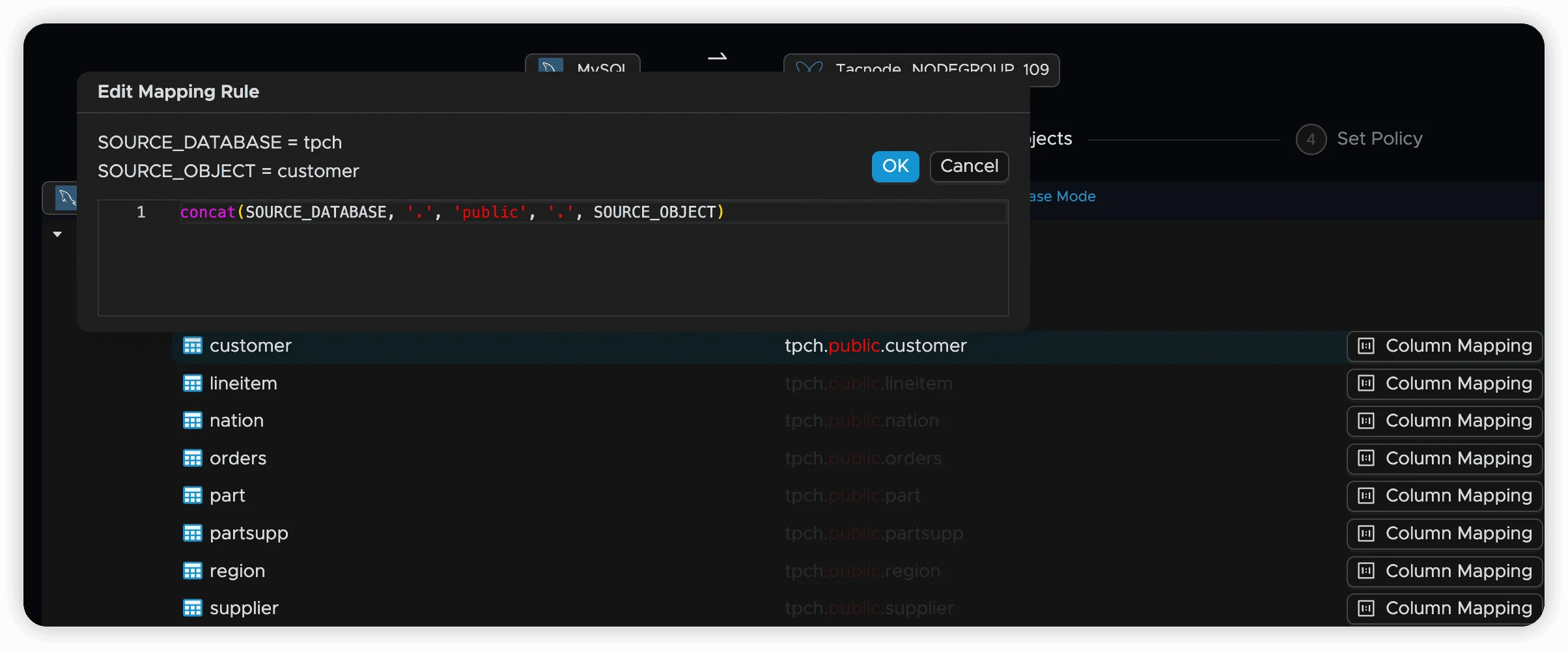
Task: Select the part table row
Action: 227,496
